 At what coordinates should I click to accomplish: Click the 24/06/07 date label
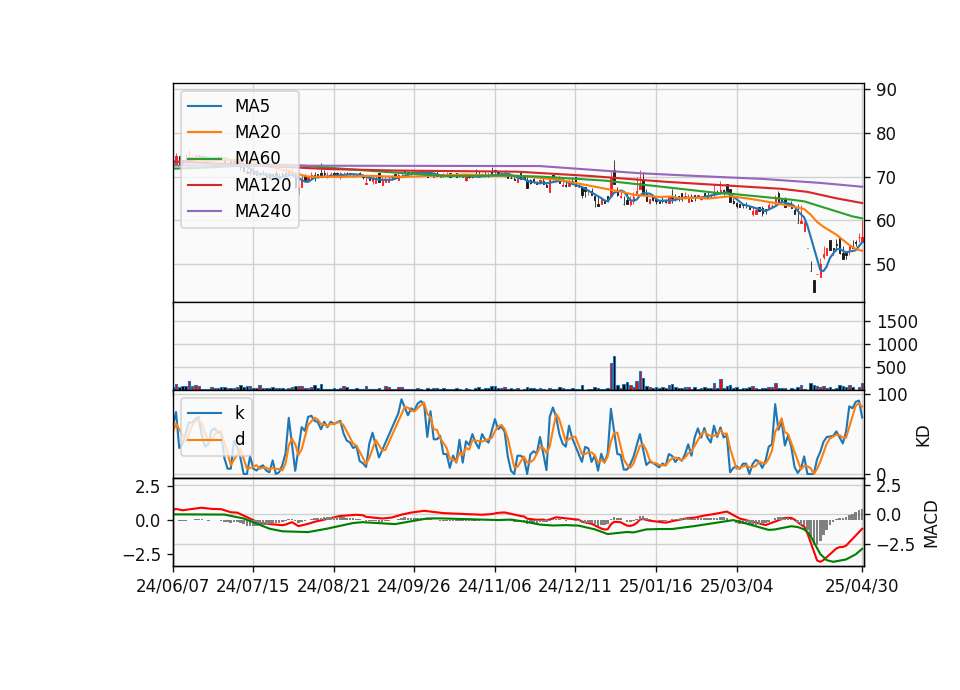tap(173, 586)
